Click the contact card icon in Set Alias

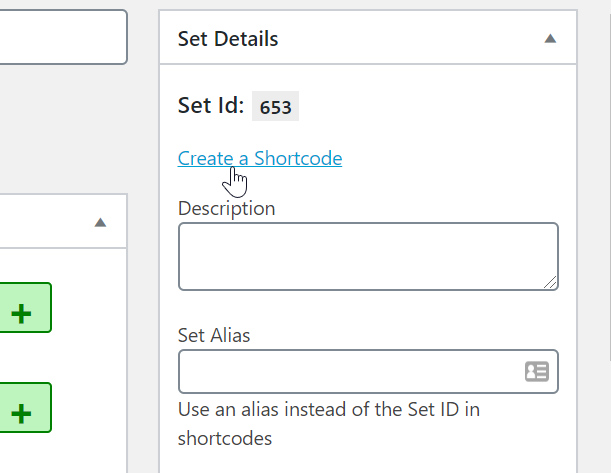pyautogui.click(x=537, y=372)
